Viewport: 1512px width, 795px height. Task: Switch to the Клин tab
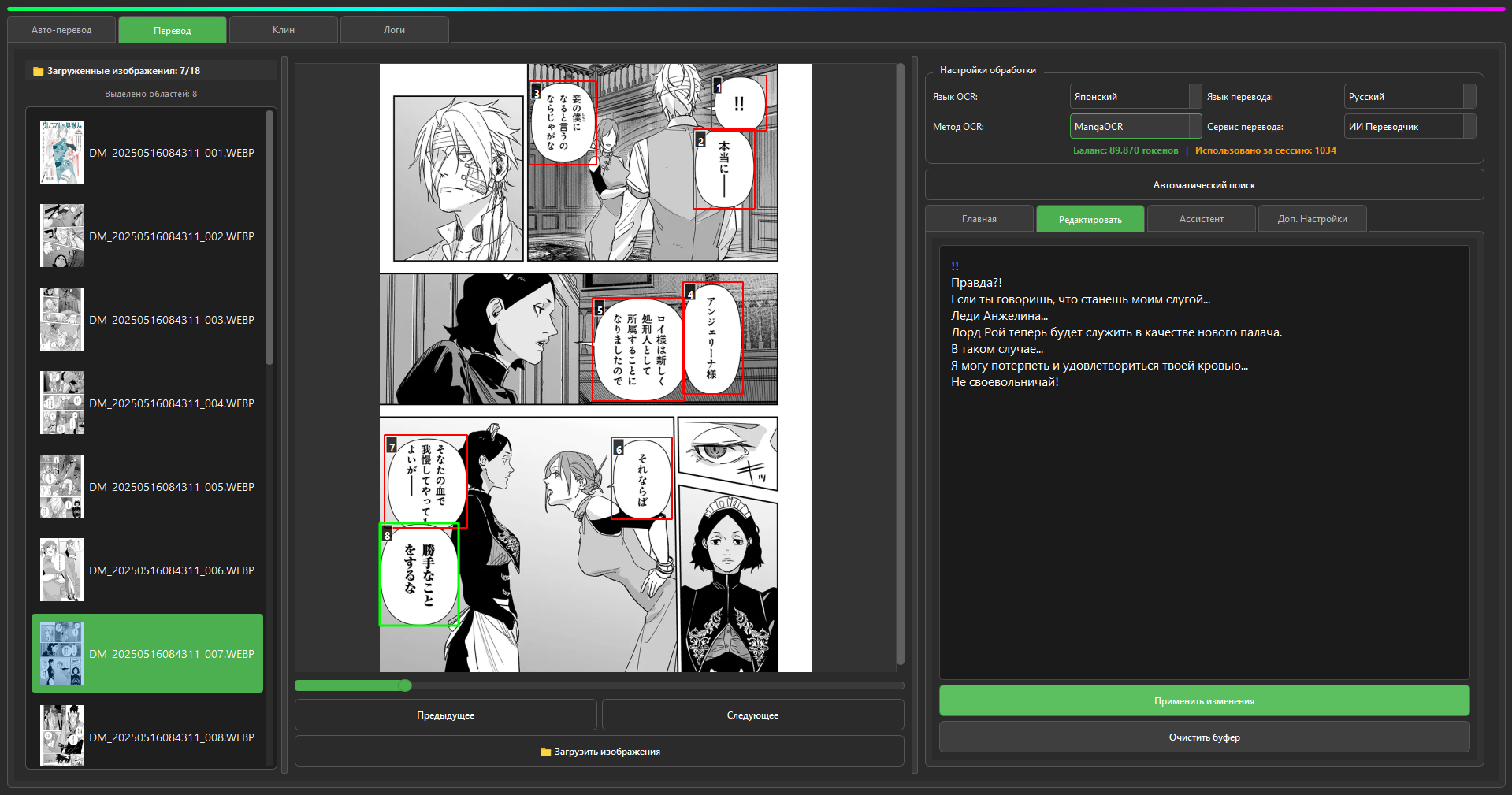click(284, 30)
